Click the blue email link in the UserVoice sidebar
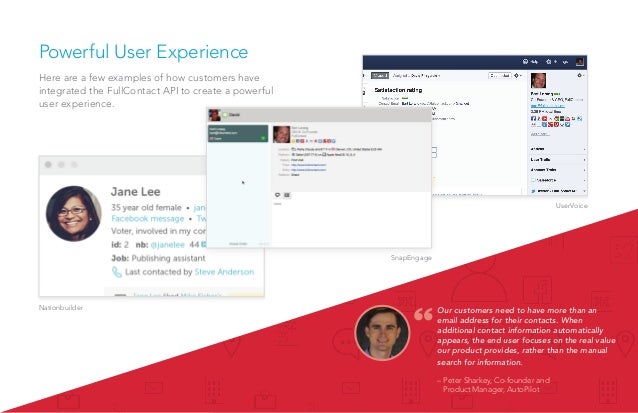 coord(548,106)
